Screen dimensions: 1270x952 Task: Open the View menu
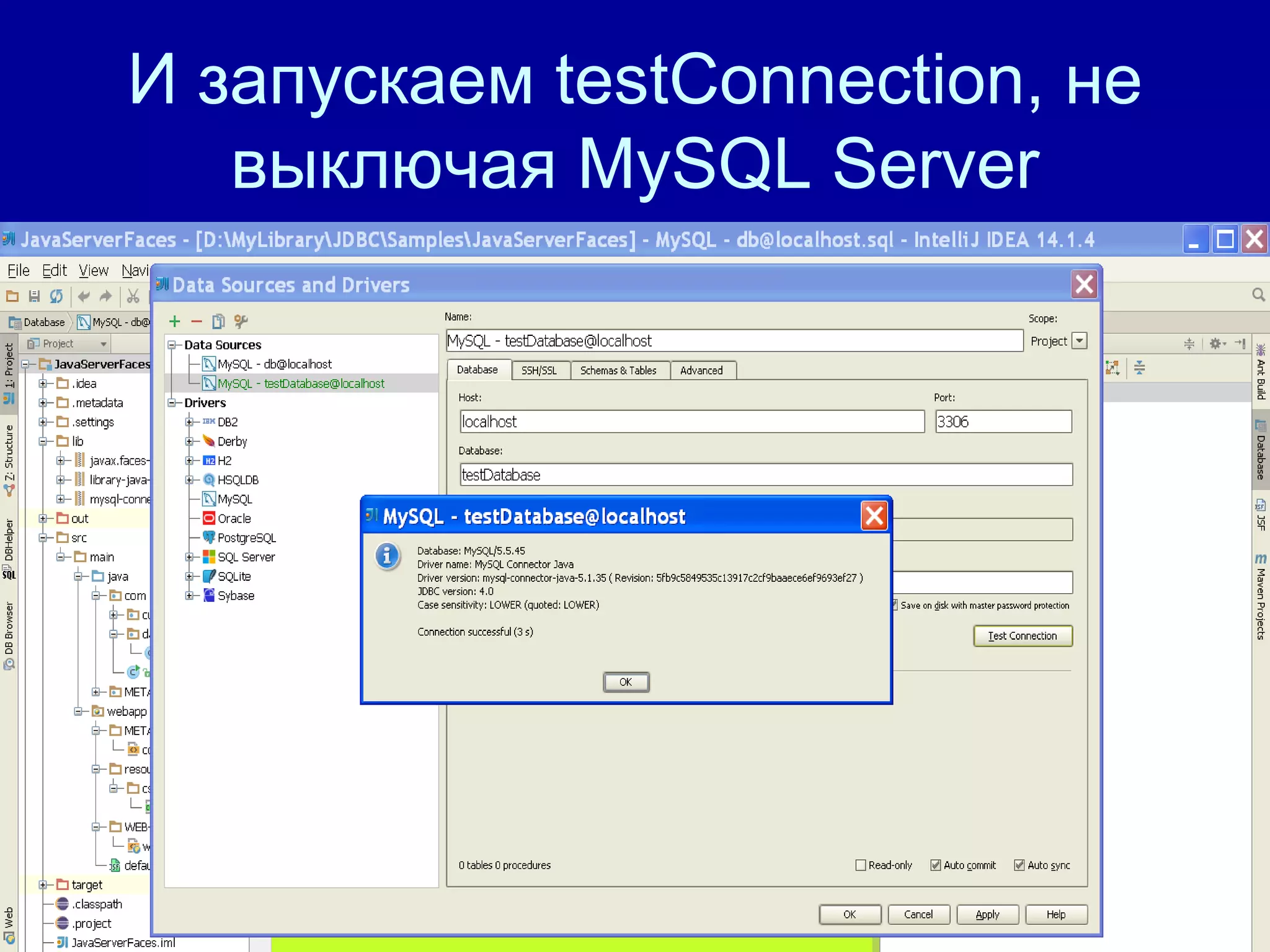click(x=94, y=271)
